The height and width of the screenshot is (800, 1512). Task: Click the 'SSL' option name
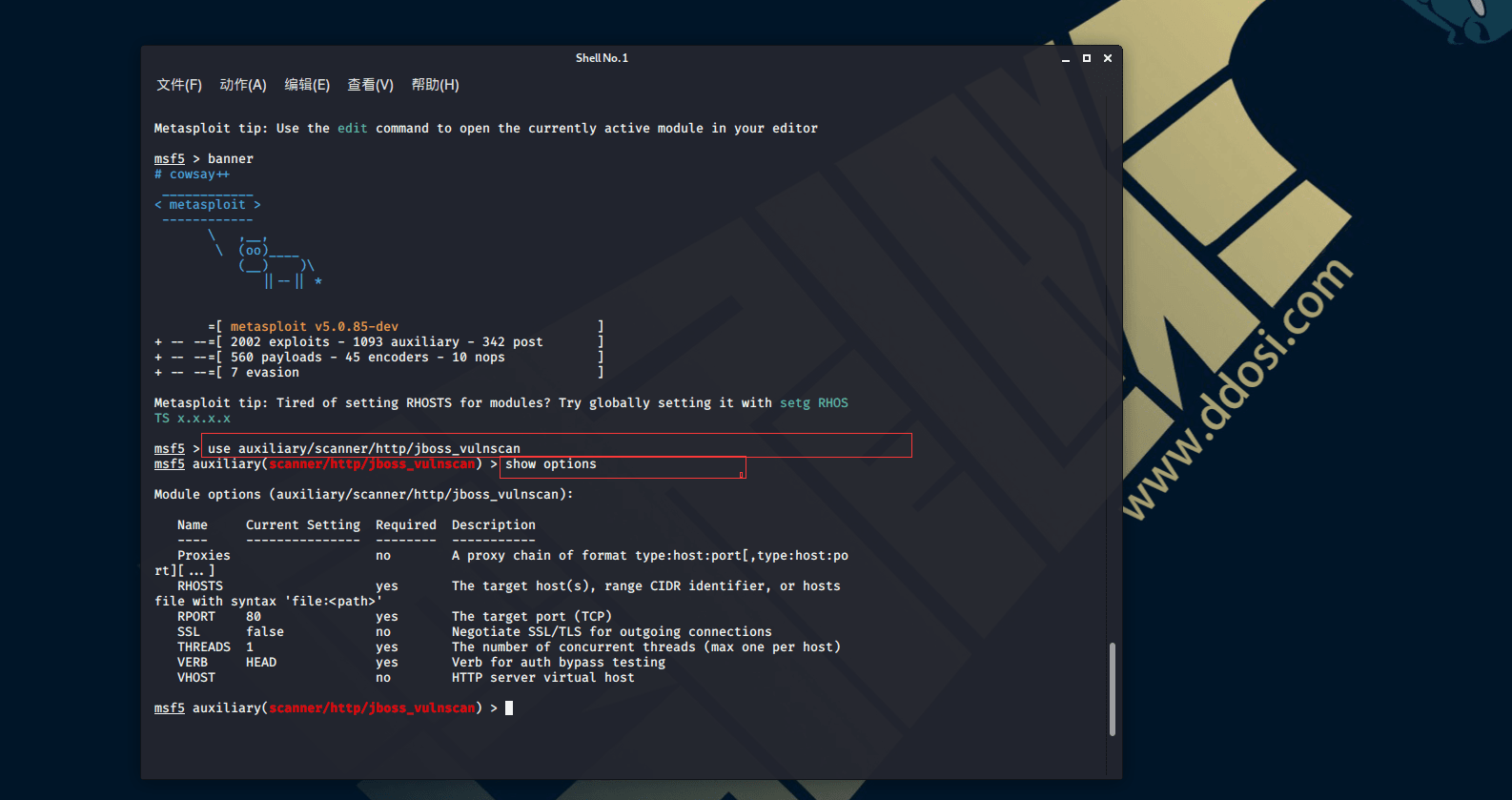tap(189, 632)
